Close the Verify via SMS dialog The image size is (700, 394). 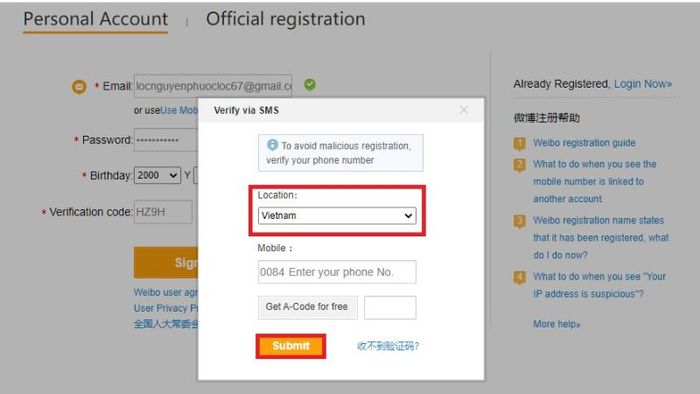tap(463, 110)
